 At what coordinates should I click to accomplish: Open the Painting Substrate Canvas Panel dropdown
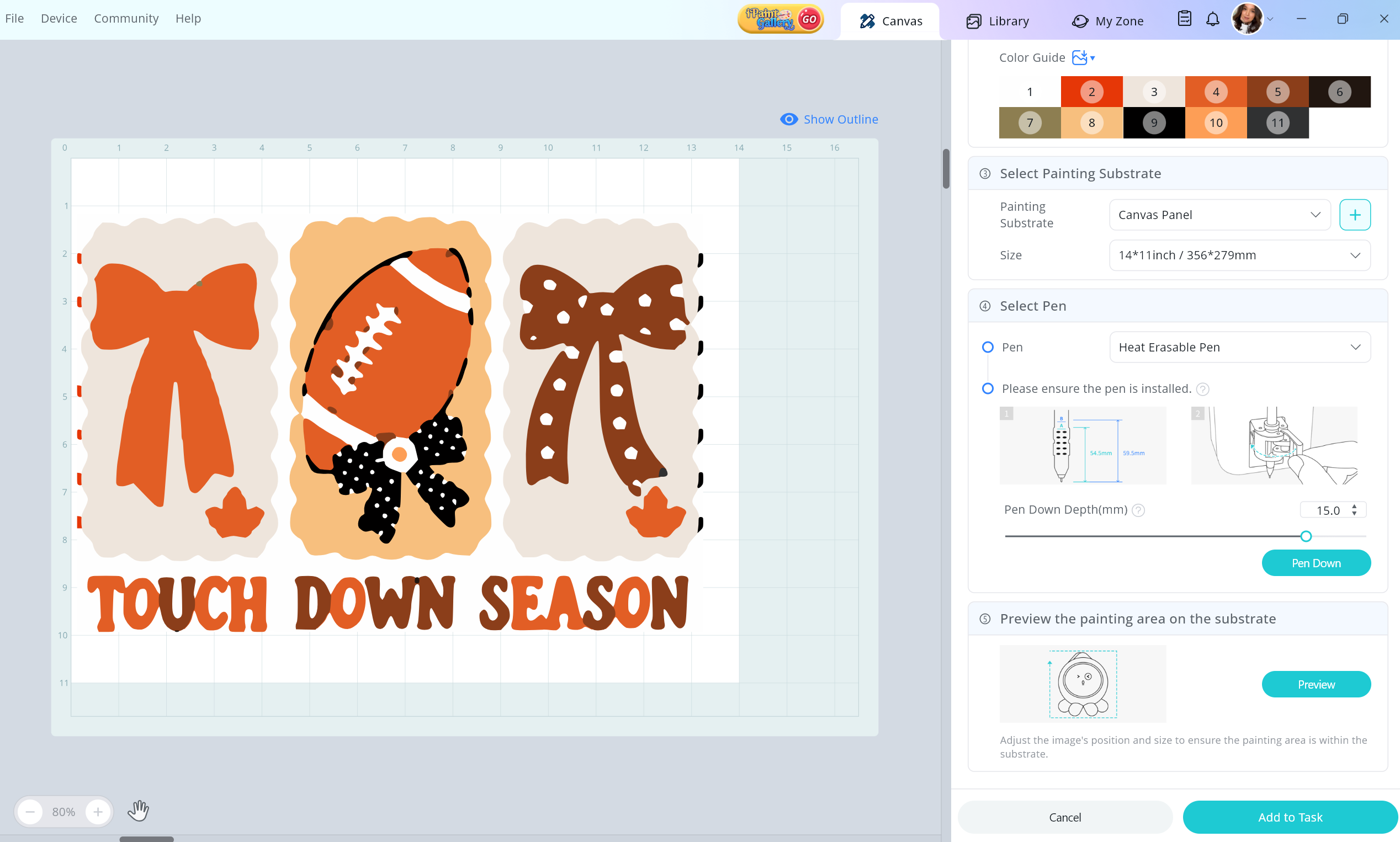click(1219, 215)
